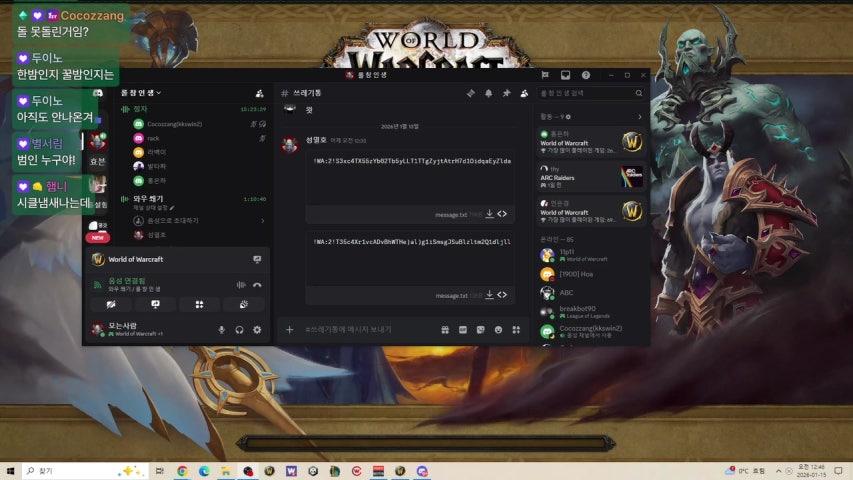Open the Discord inbox icon in title bar
Screen dimensions: 853x480
pyautogui.click(x=566, y=75)
